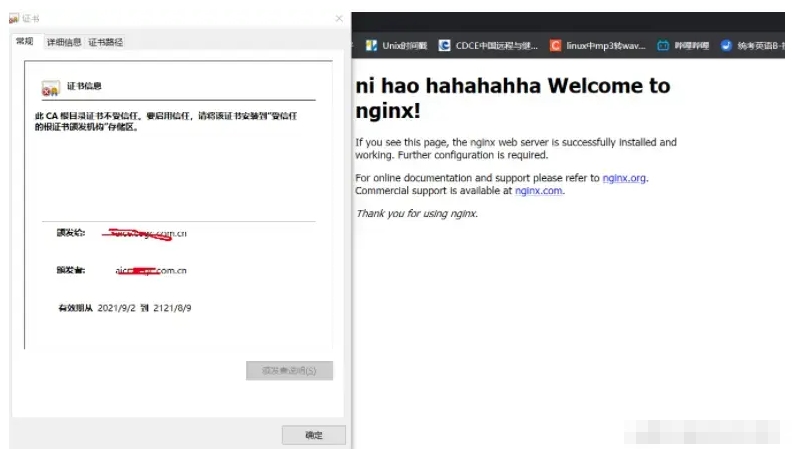810x449 pixels.
Task: Click the Welcome to nginx heading
Action: tap(512, 98)
